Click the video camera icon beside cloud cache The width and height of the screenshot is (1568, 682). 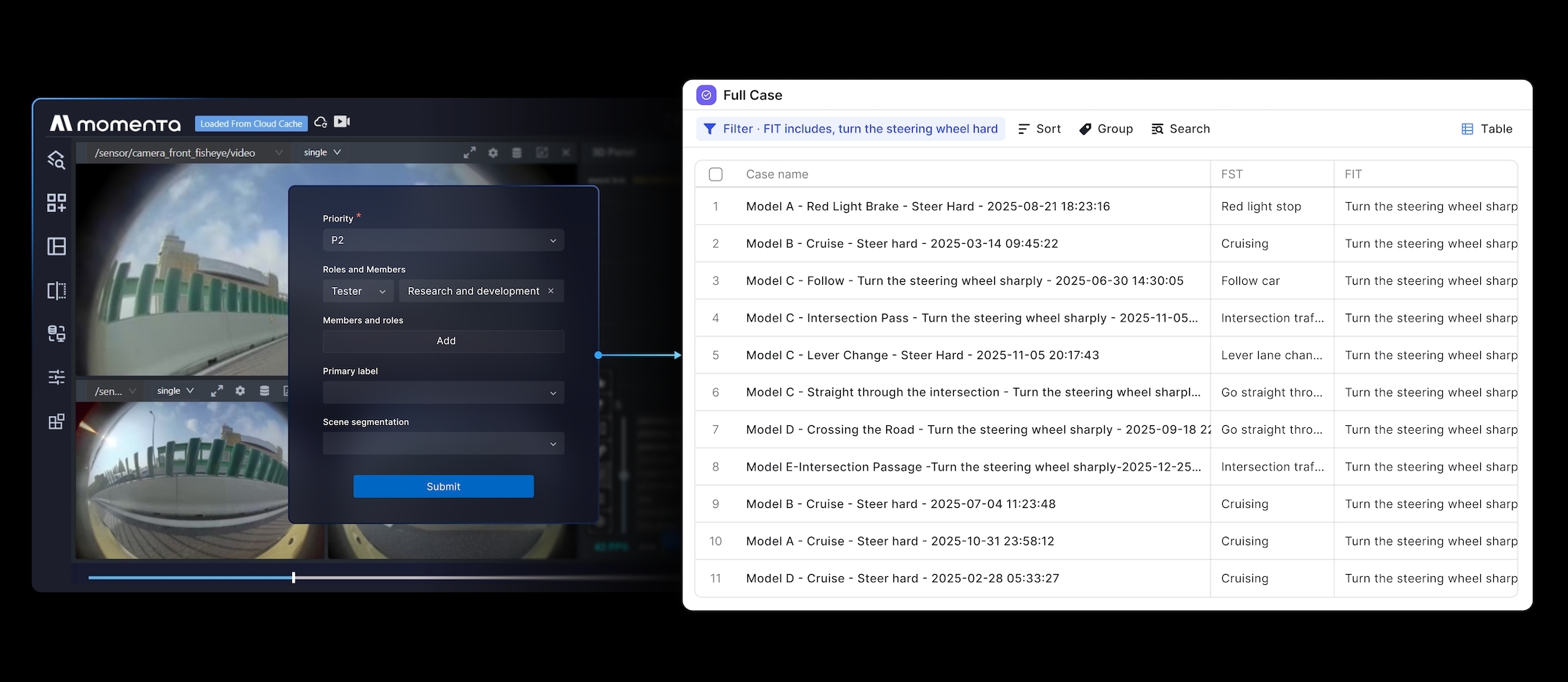[342, 122]
